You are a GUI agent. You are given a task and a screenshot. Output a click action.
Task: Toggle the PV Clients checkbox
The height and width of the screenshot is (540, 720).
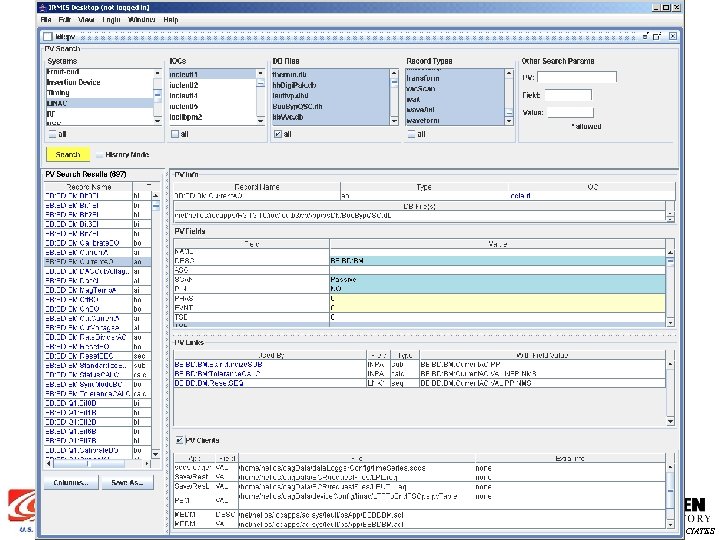(179, 440)
